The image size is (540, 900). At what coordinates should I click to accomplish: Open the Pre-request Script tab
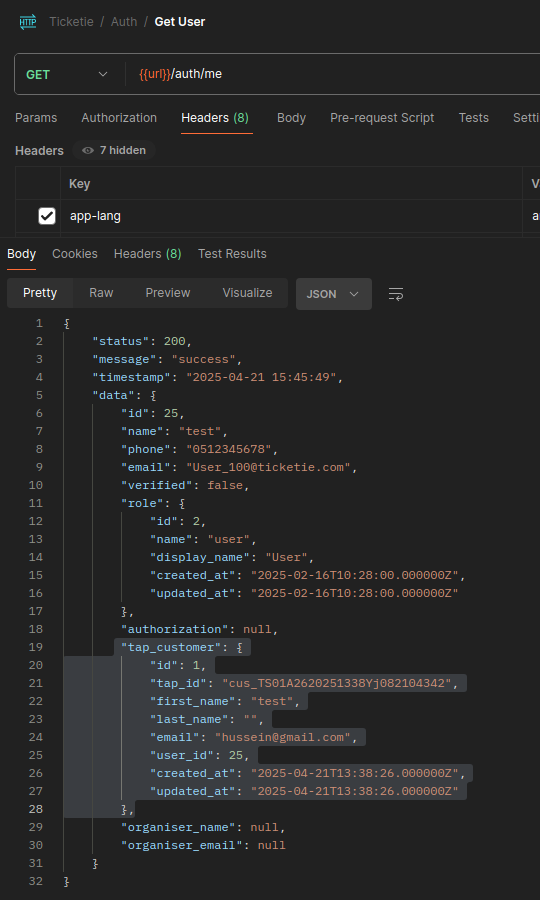[382, 118]
